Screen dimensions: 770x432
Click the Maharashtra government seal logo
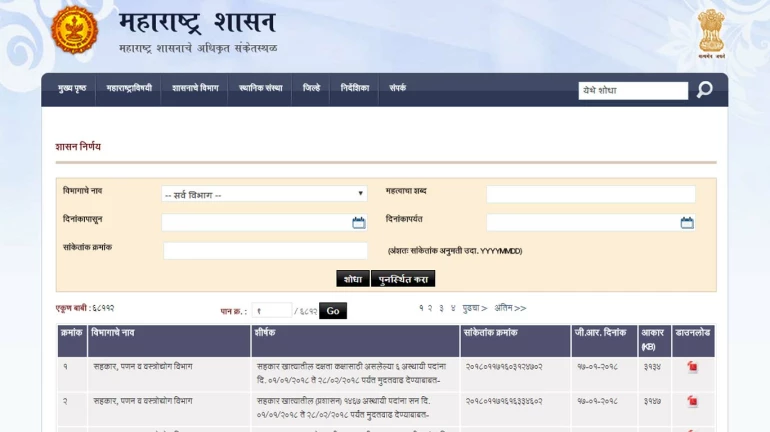[75, 31]
